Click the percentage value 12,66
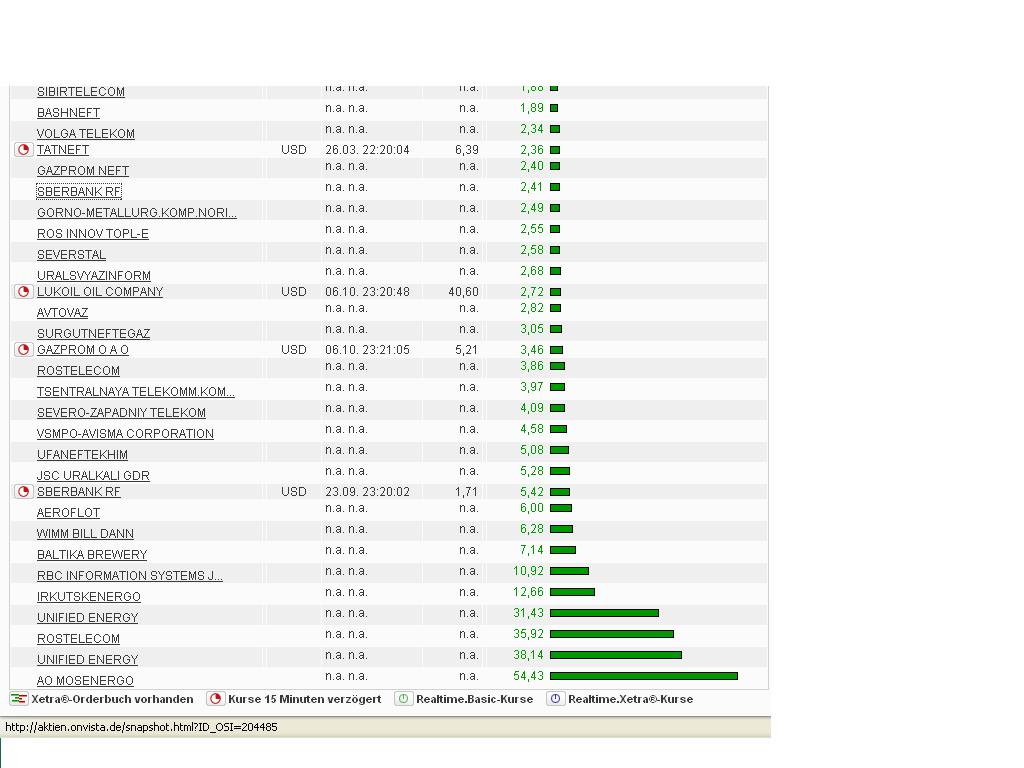 click(x=528, y=592)
